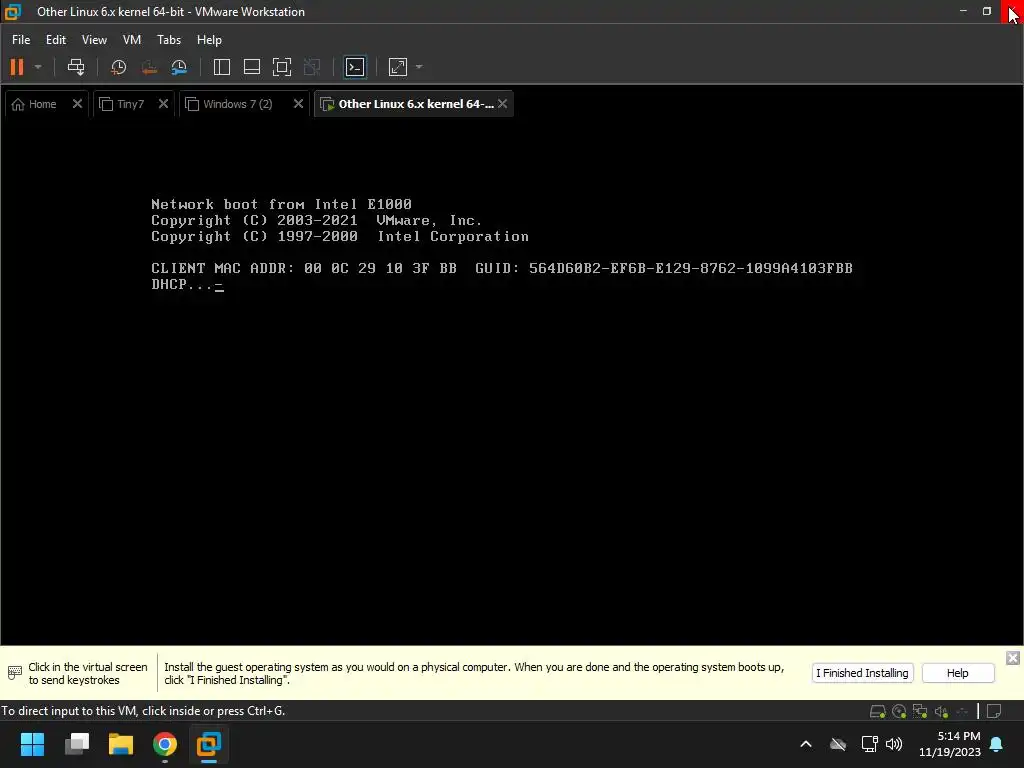Click the hard disk device status icon
The image size is (1024, 768).
877,711
